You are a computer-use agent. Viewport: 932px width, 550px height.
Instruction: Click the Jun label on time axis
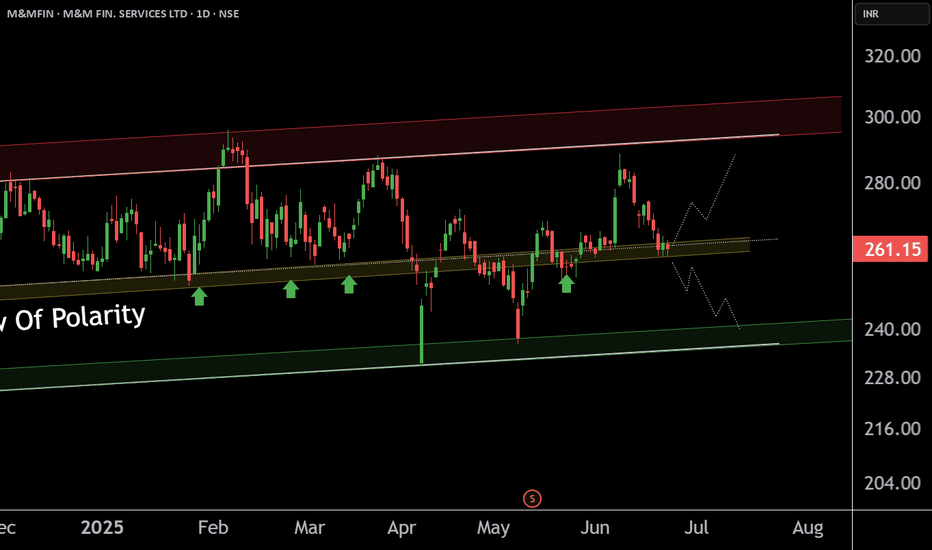(594, 527)
